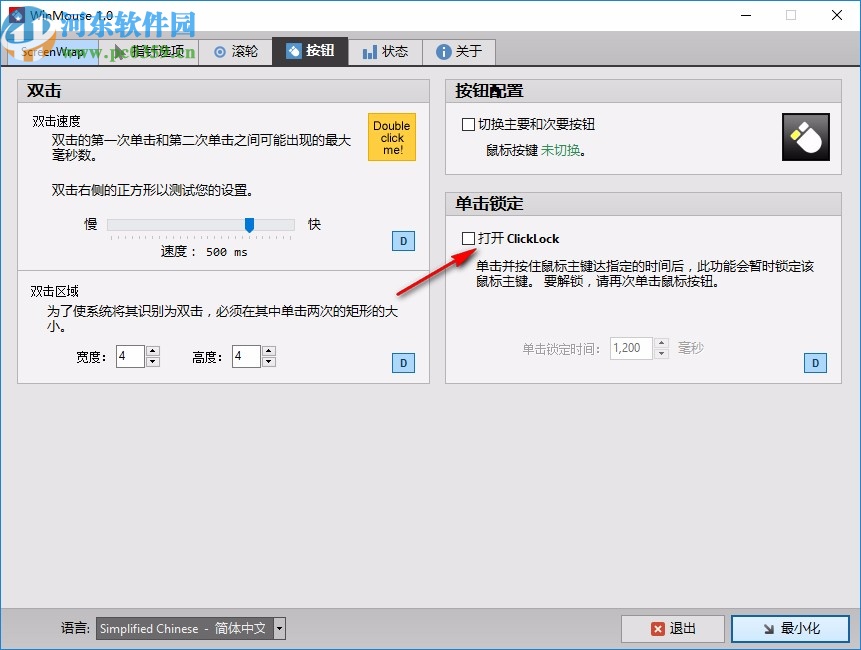The width and height of the screenshot is (861, 650).
Task: Click the 单击锁定时间 1,200 field
Action: (631, 348)
